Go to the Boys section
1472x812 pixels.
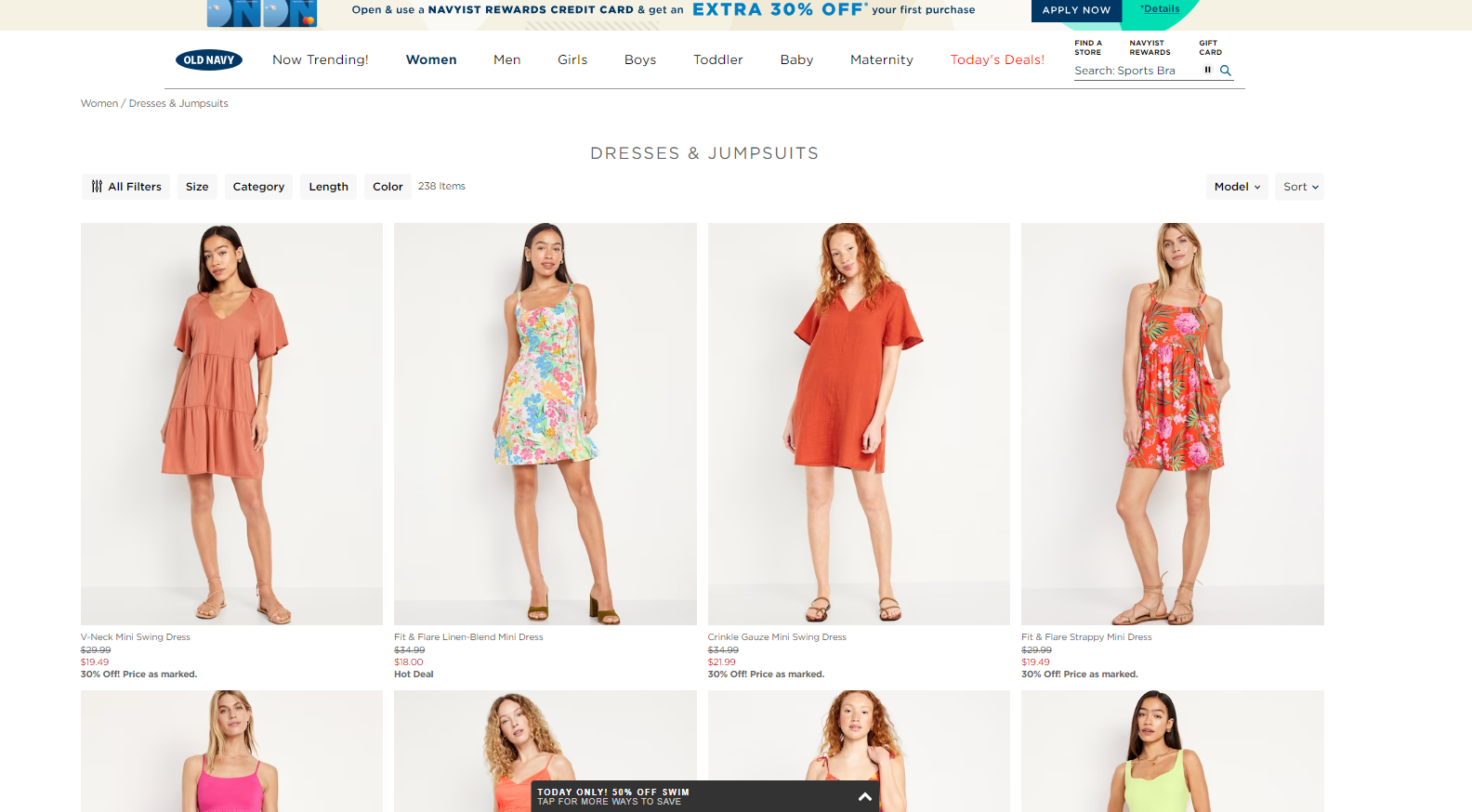tap(640, 59)
